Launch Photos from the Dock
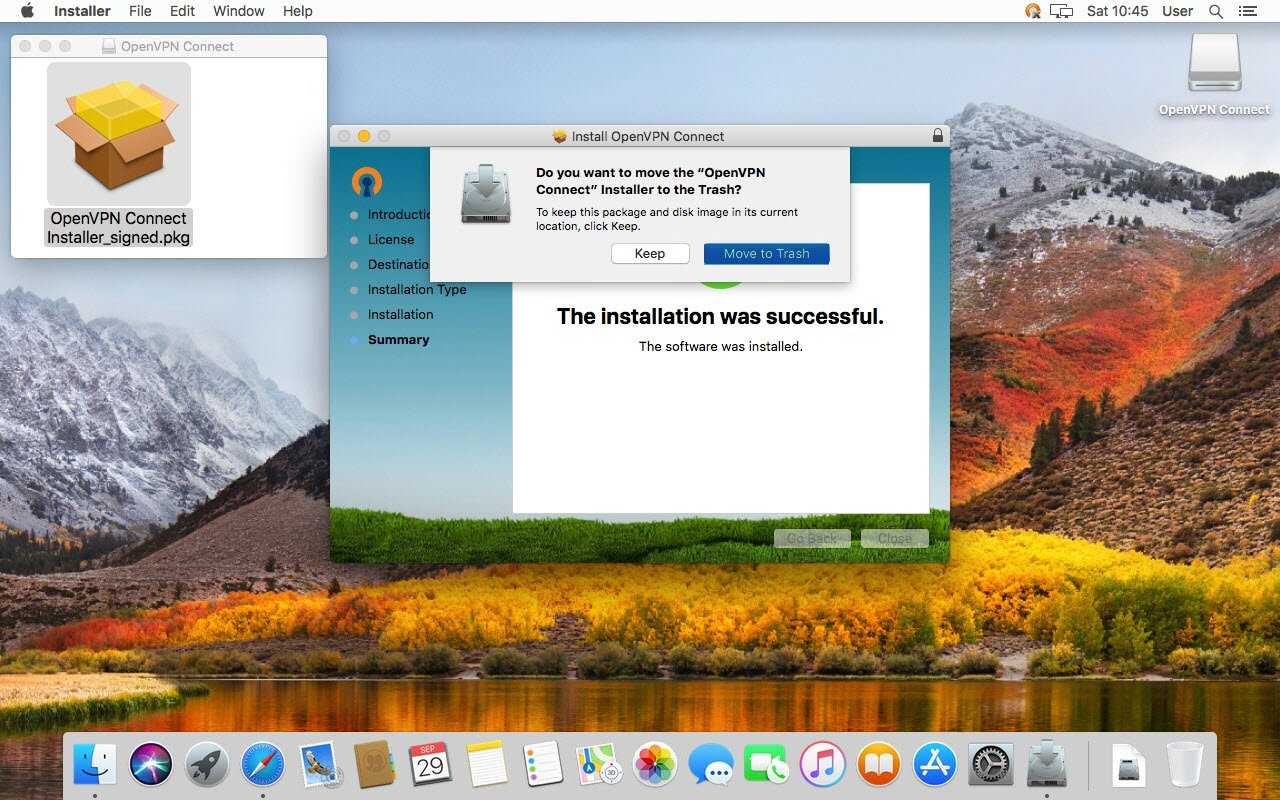 click(655, 765)
